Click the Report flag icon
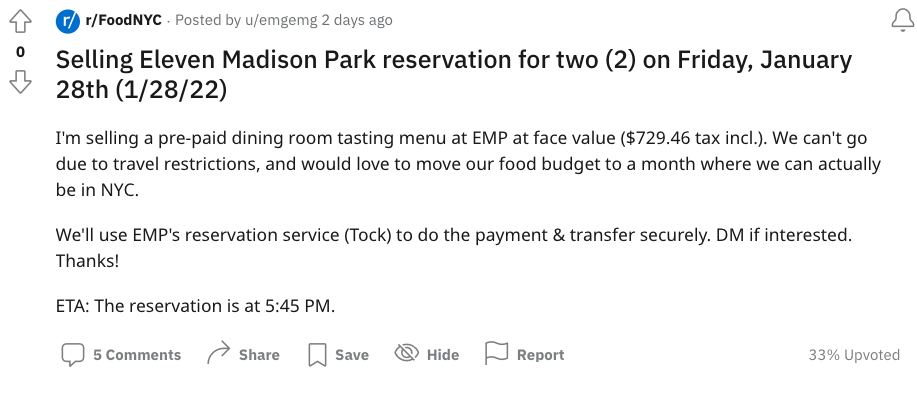This screenshot has height=395, width=917. coord(497,353)
